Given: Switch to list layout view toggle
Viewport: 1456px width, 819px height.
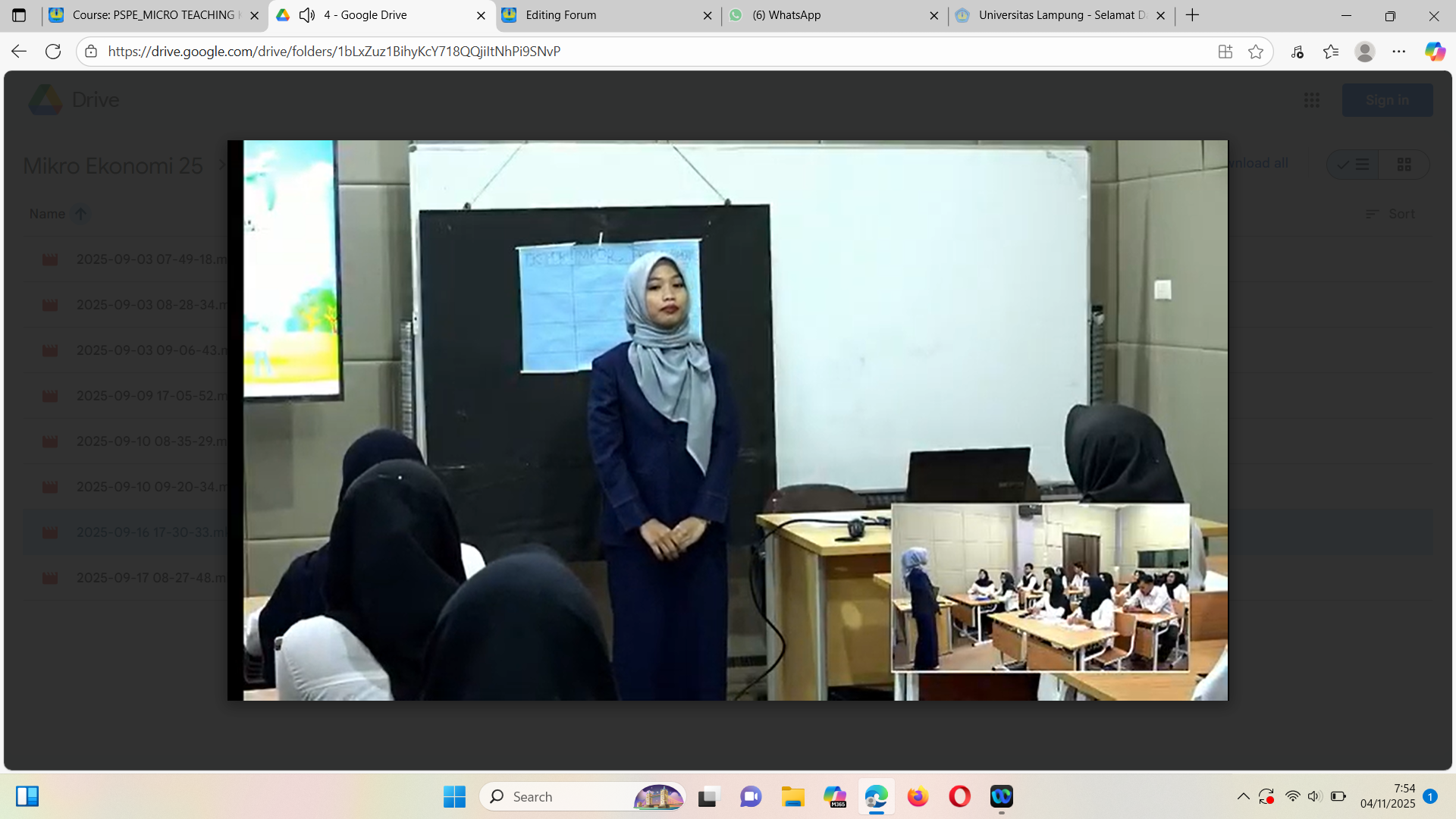Looking at the screenshot, I should (1354, 165).
